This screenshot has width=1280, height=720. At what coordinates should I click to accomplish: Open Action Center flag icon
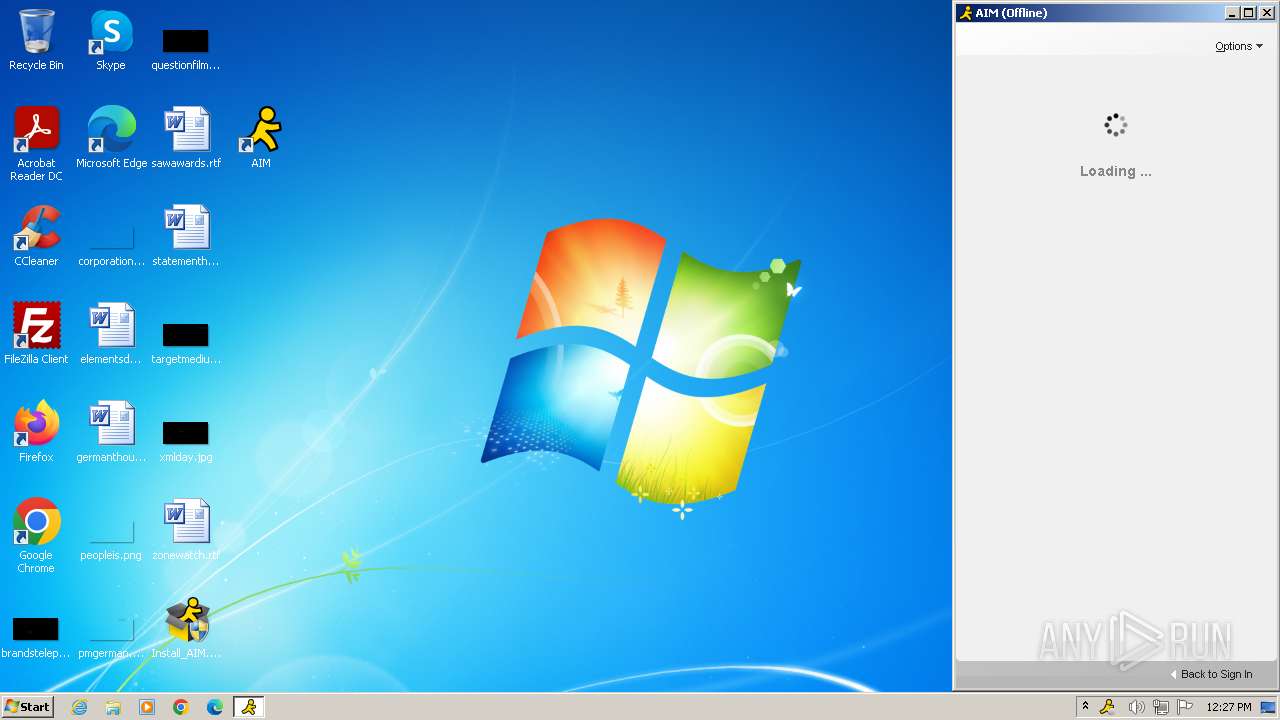(x=1185, y=707)
